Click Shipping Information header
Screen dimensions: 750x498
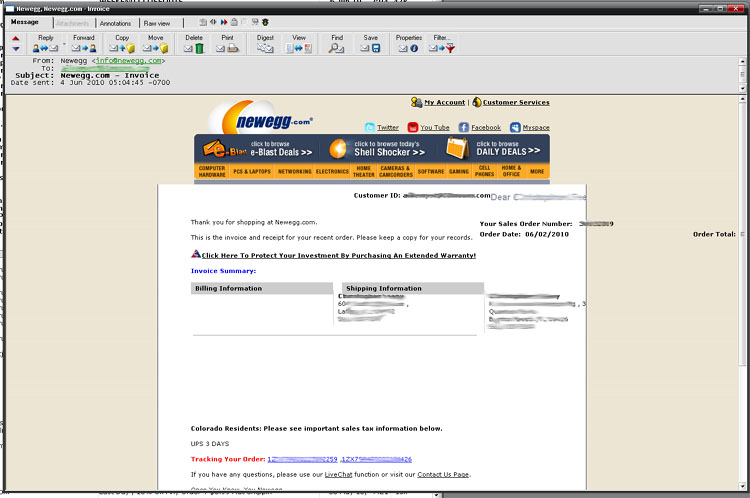[413, 288]
